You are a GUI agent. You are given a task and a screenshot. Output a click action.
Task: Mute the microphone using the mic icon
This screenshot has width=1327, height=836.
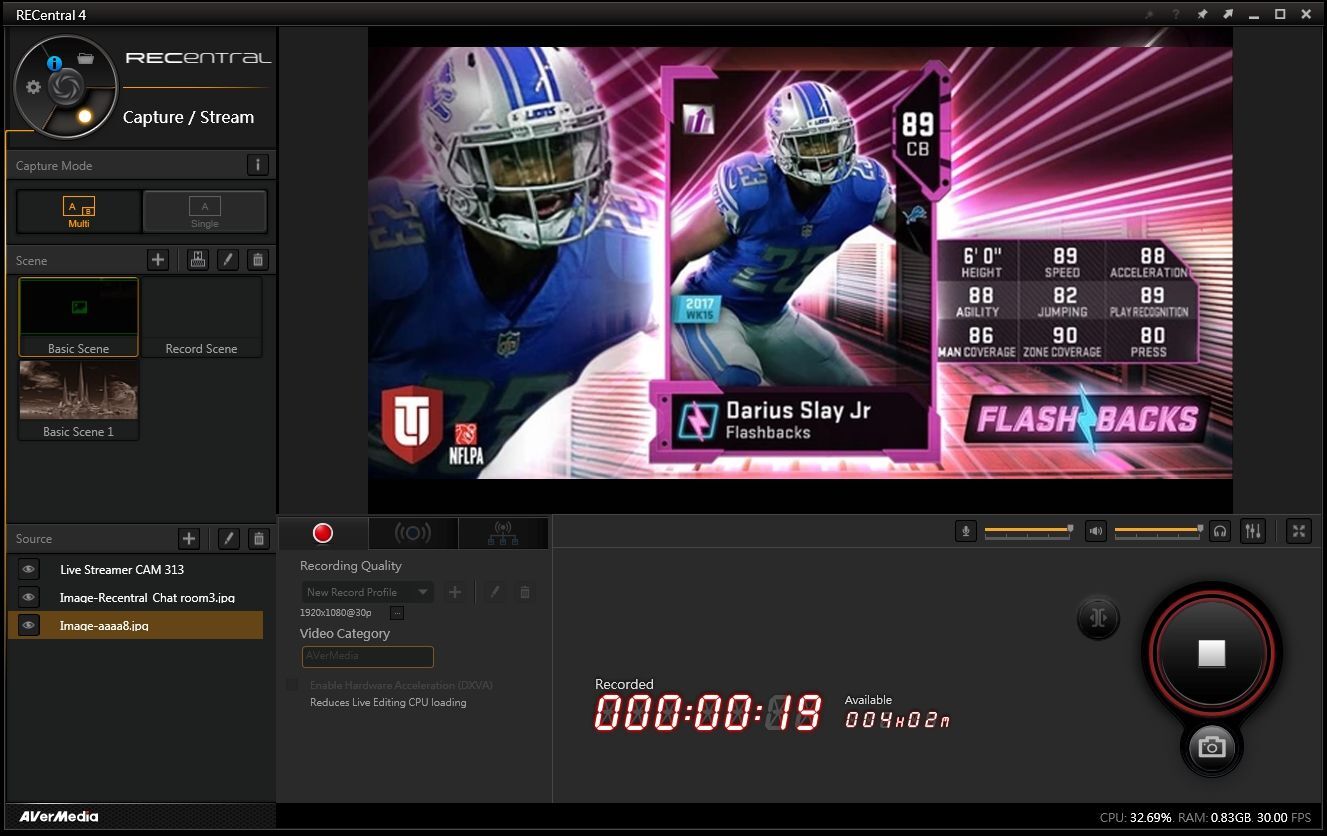[965, 531]
